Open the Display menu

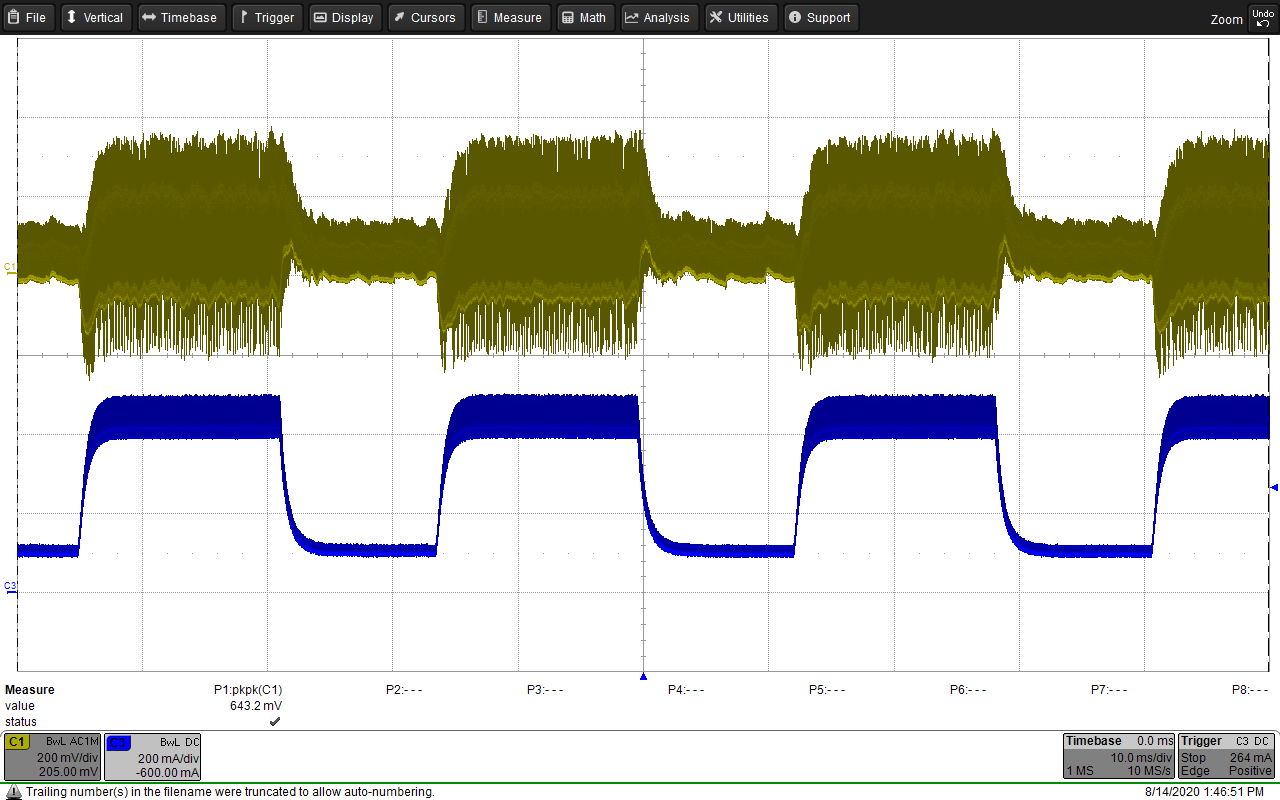(x=344, y=17)
